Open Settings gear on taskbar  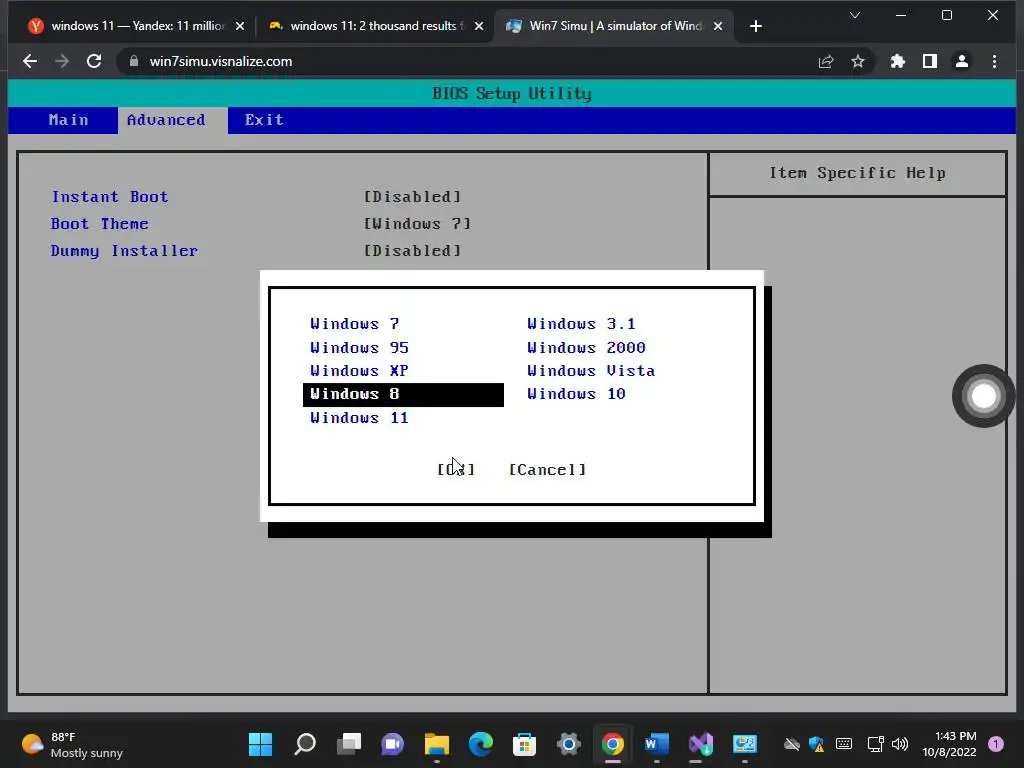tap(569, 744)
